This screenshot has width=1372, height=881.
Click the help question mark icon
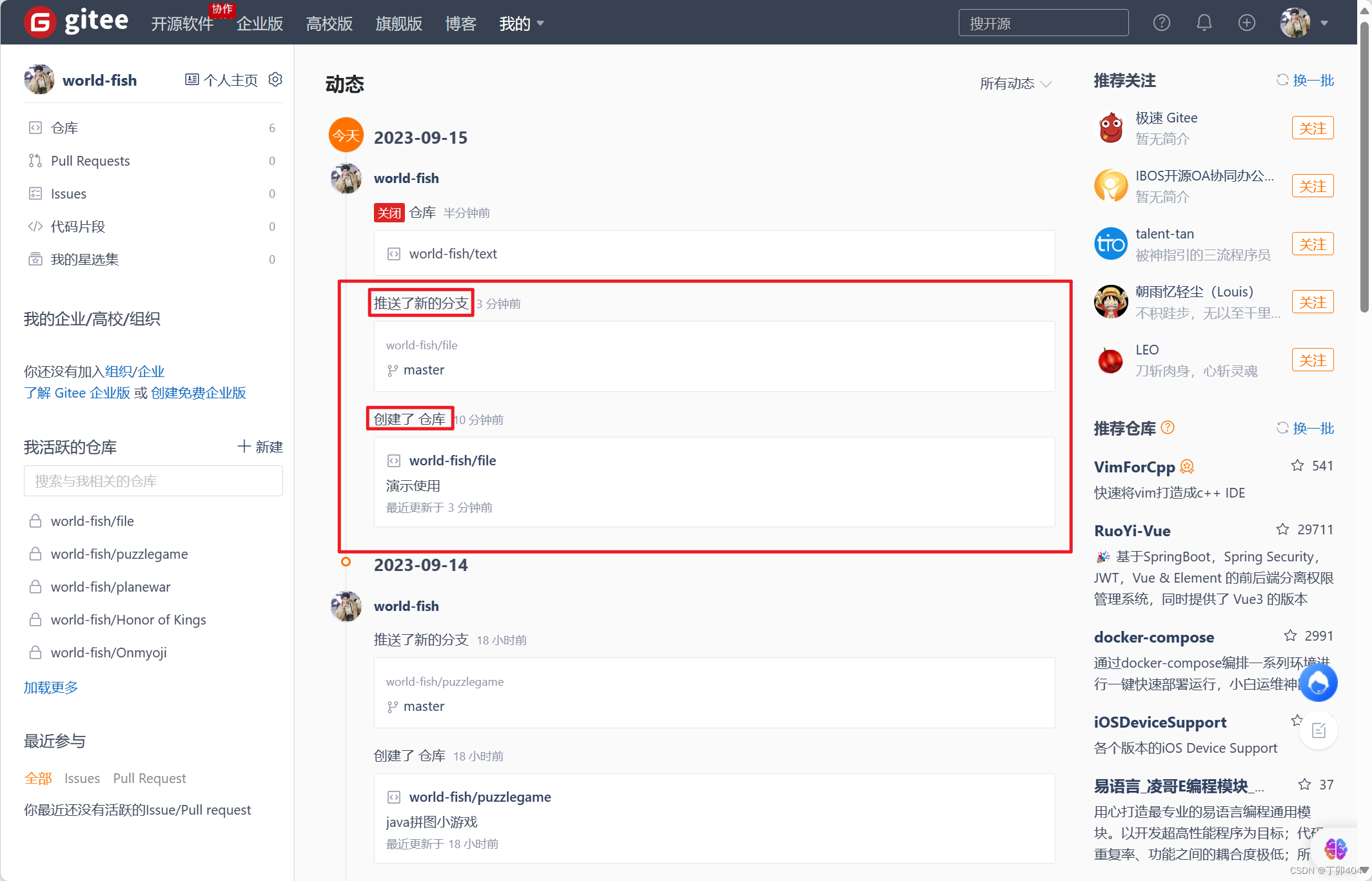point(1162,22)
